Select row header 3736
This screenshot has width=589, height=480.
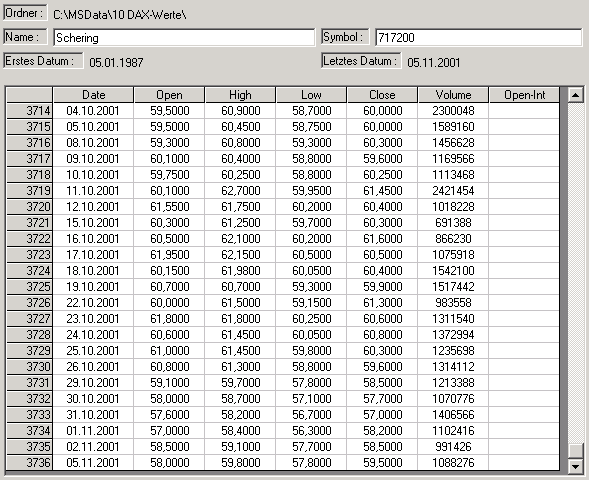pyautogui.click(x=30, y=462)
